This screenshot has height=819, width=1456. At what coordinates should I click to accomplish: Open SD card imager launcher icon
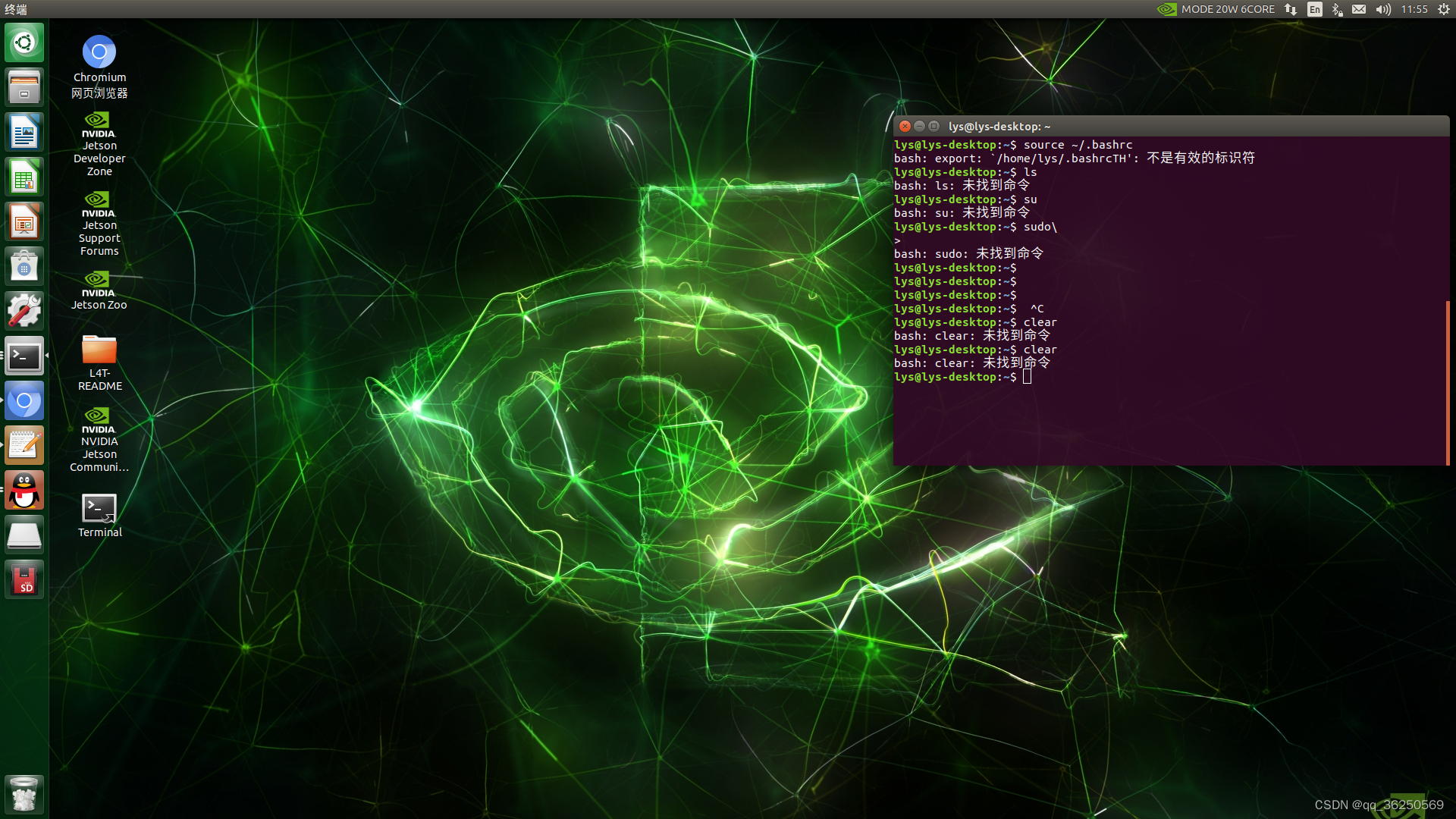tap(24, 580)
